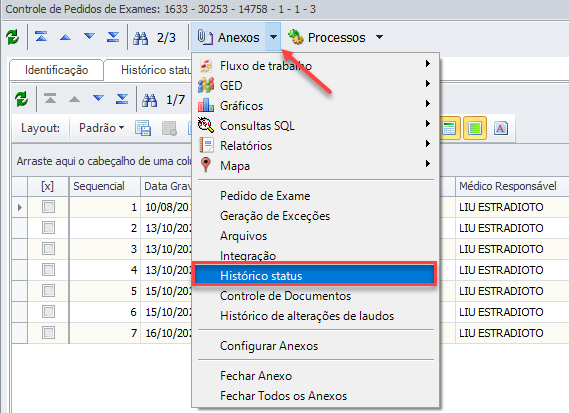Open the Processos dropdown arrow

coord(380,37)
